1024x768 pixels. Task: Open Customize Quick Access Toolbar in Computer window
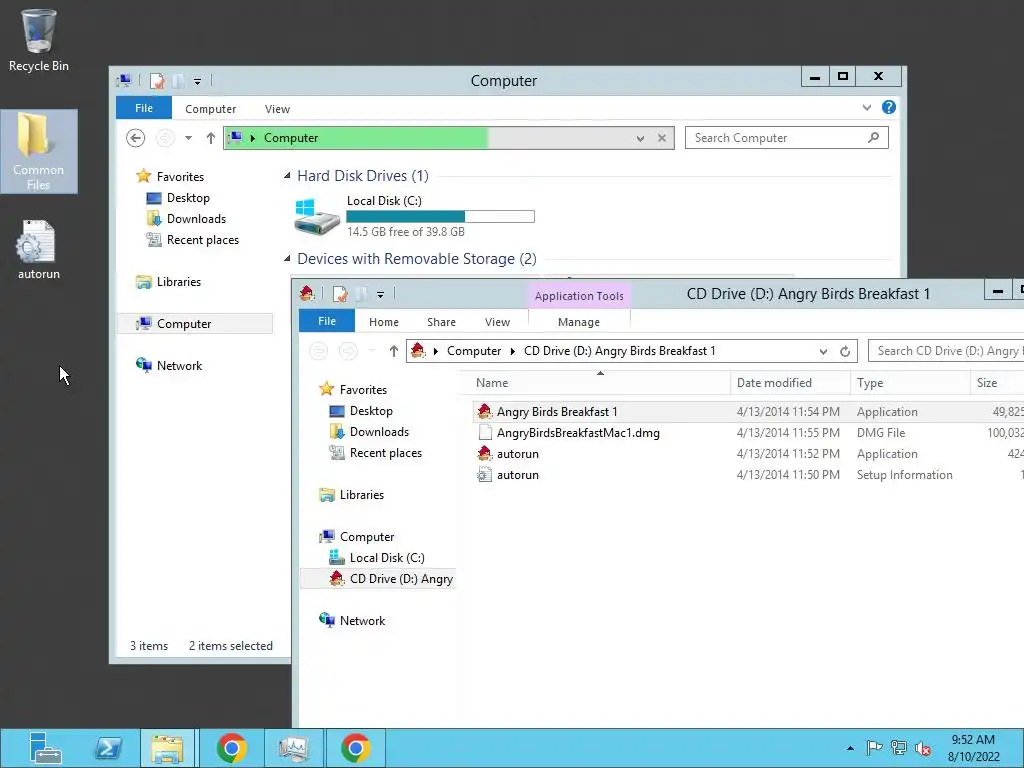pos(197,81)
